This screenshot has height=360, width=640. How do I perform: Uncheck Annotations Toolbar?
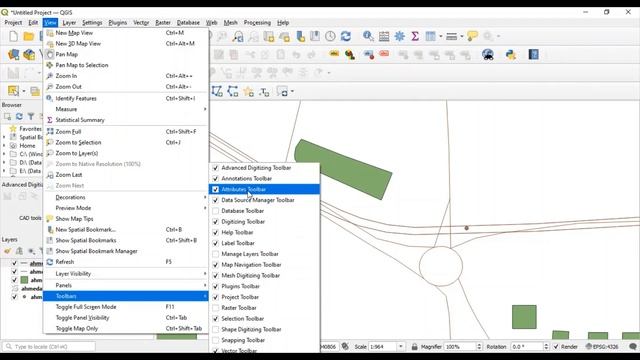coord(216,178)
